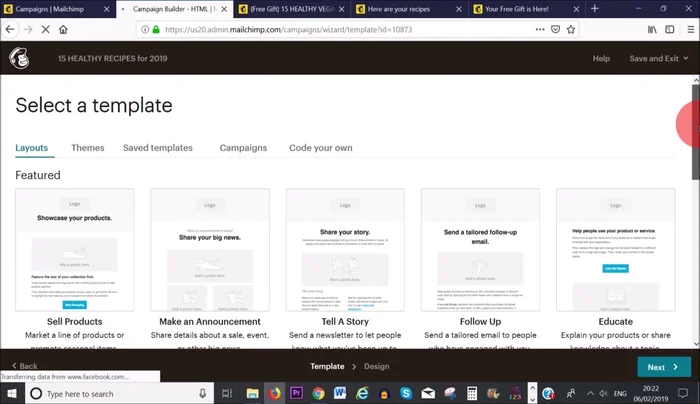Click the ENG language indicator
The image size is (700, 404).
pos(620,393)
